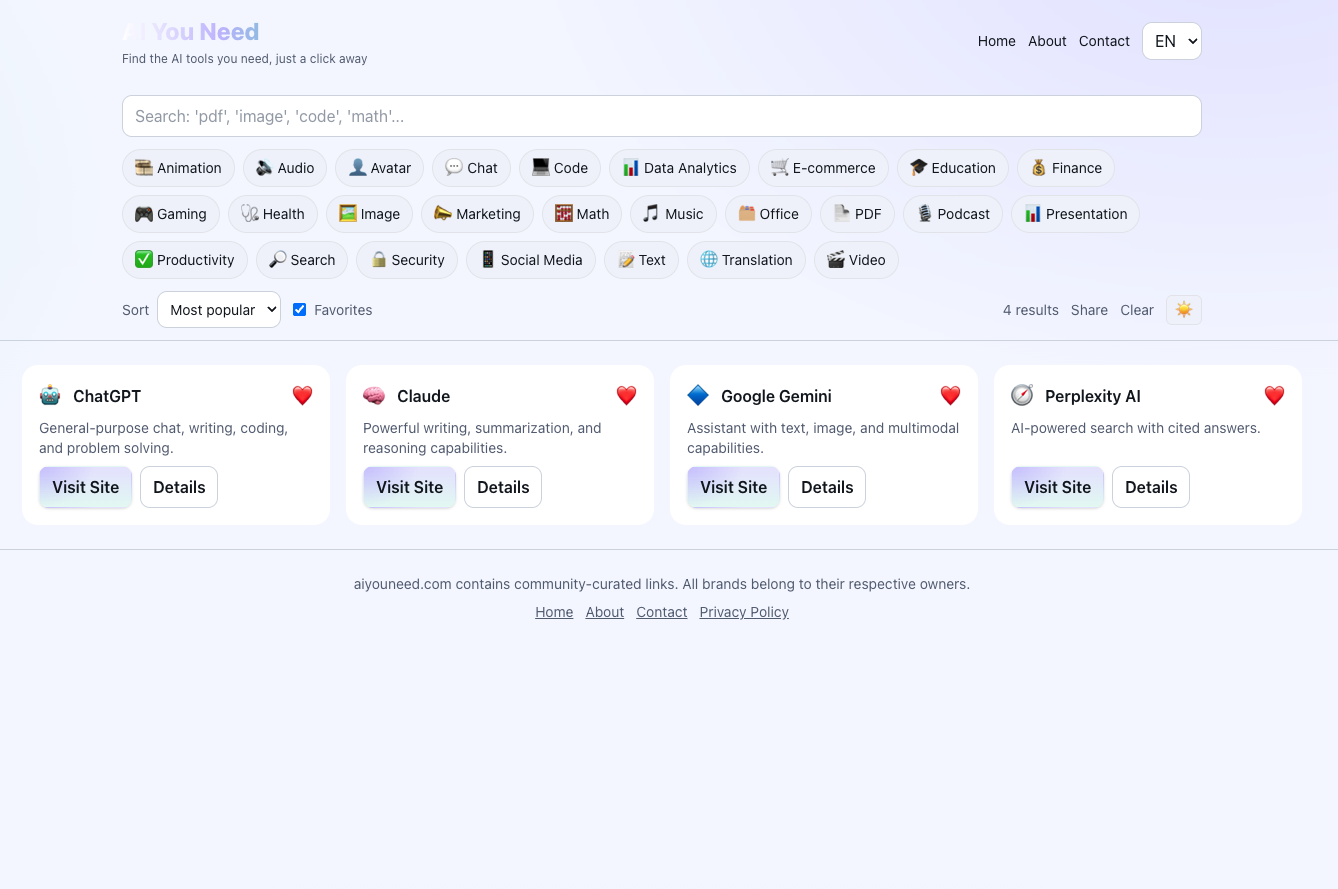The image size is (1338, 889).
Task: Click the '4 results' count text
Action: (x=1031, y=310)
